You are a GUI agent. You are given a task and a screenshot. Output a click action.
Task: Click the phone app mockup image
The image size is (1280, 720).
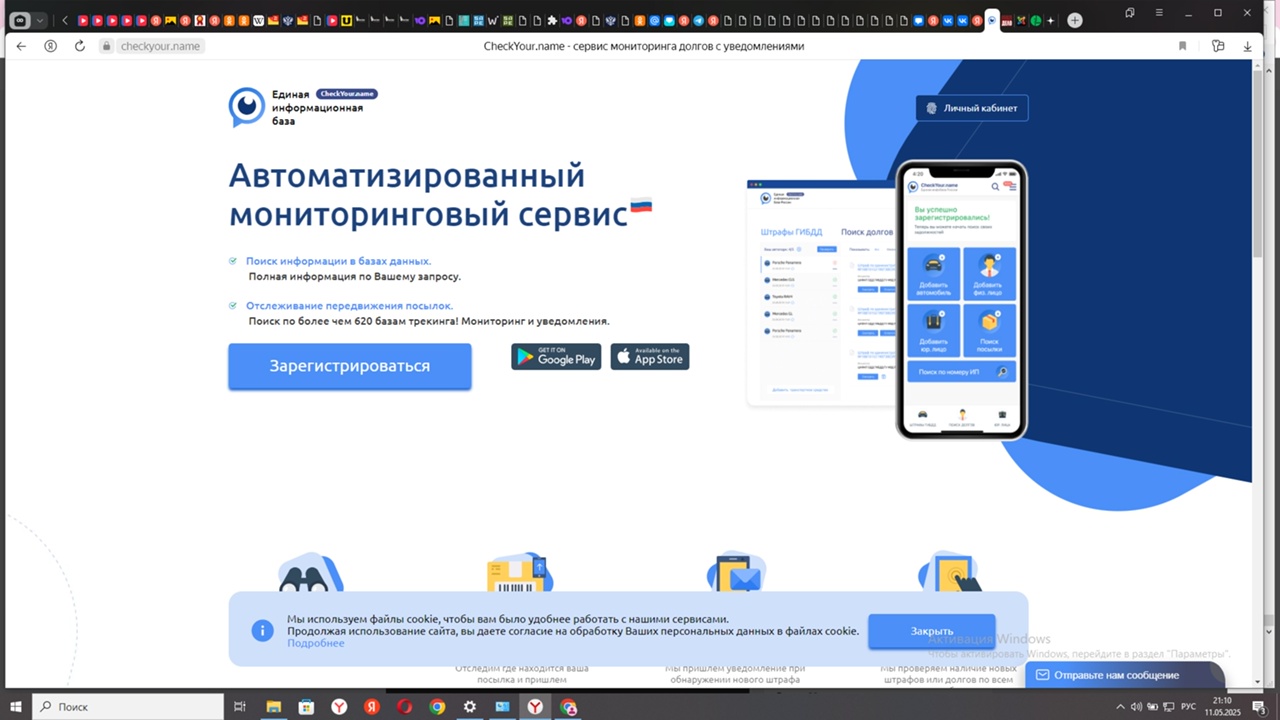tap(962, 300)
